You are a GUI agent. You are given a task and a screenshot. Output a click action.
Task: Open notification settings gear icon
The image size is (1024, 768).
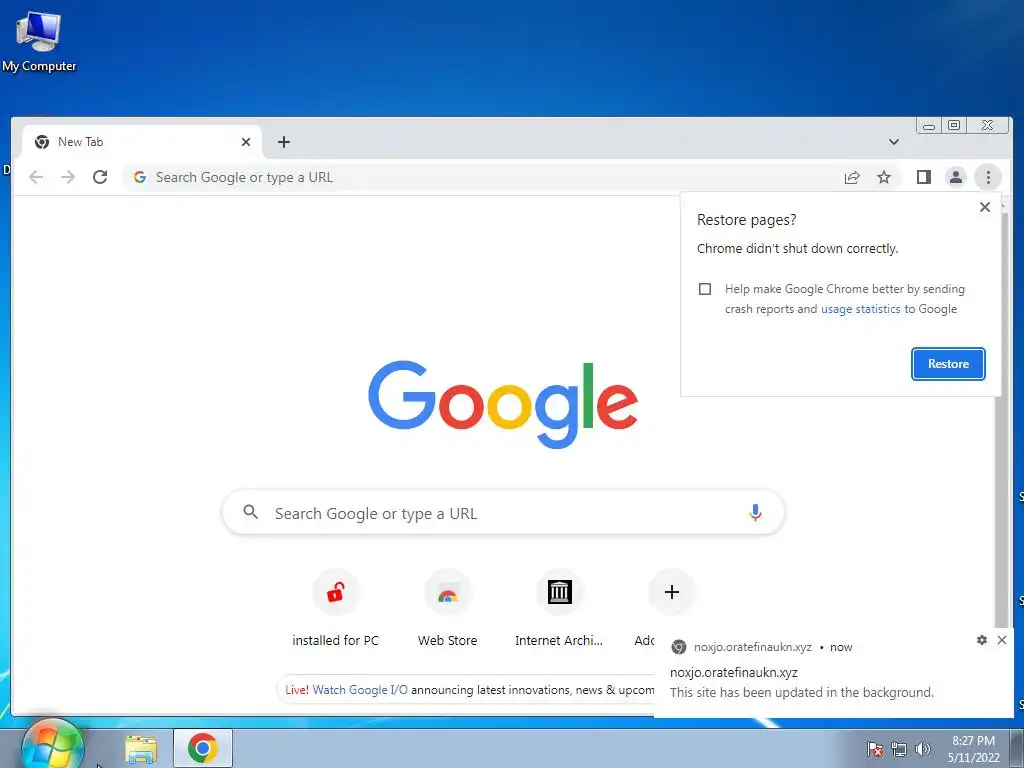click(982, 640)
